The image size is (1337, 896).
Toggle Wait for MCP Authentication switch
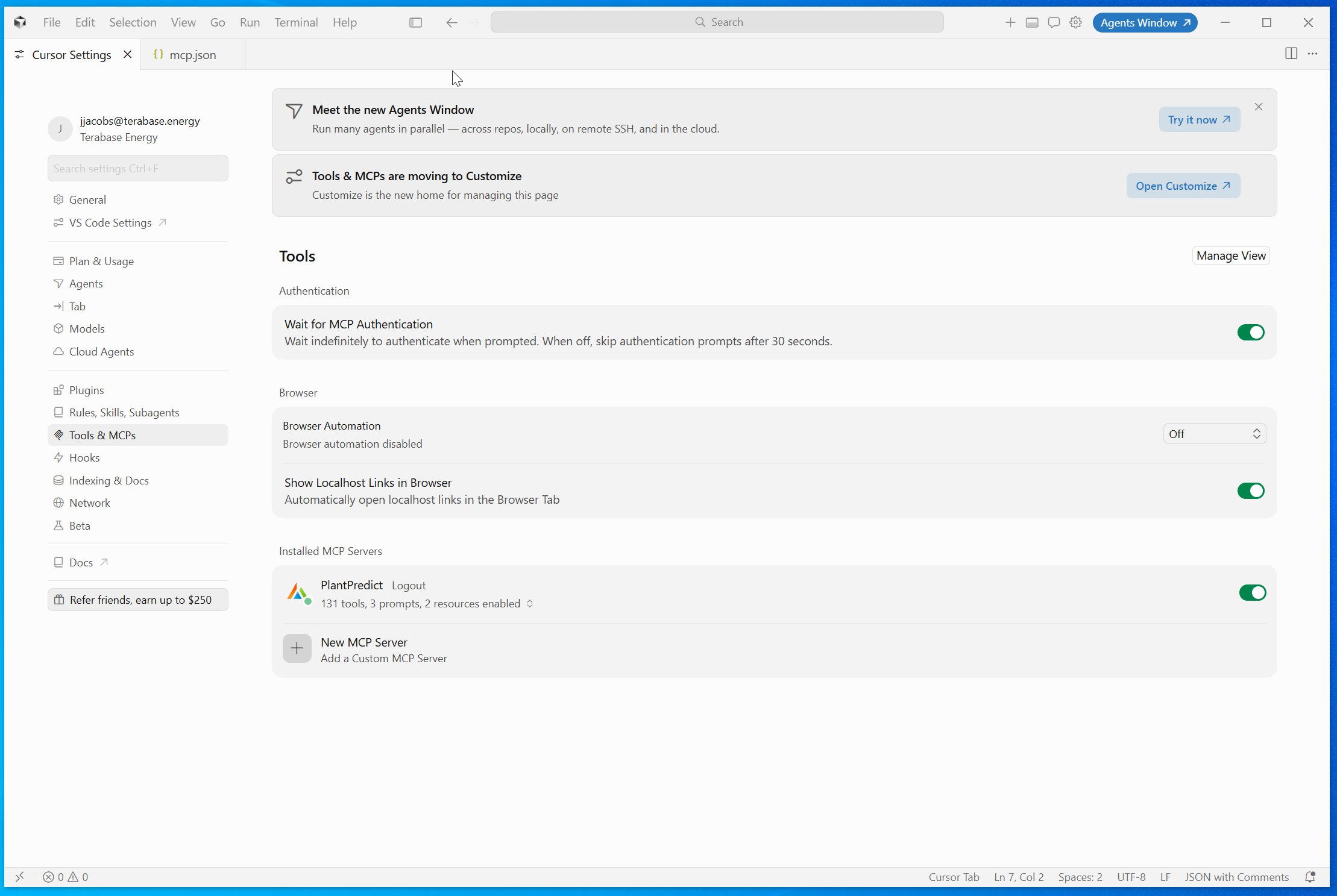[x=1251, y=332]
